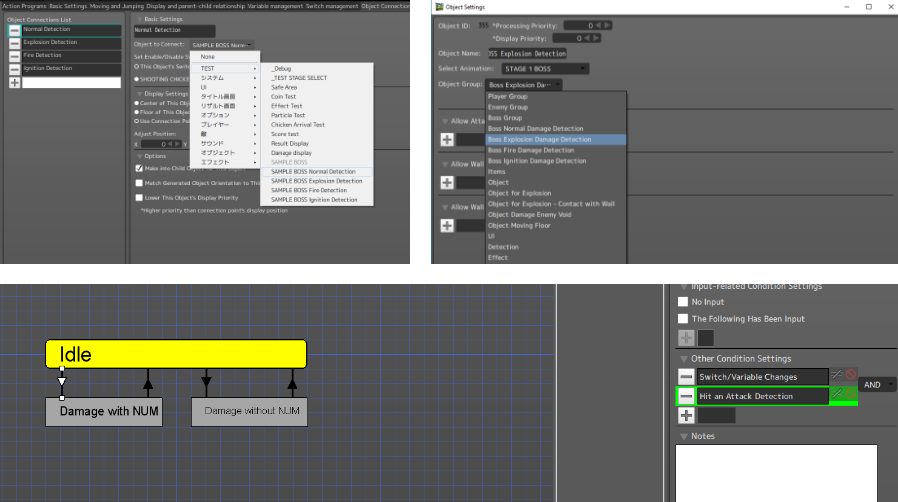Image resolution: width=898 pixels, height=502 pixels.
Task: Click into the Notes text area
Action: coord(775,472)
